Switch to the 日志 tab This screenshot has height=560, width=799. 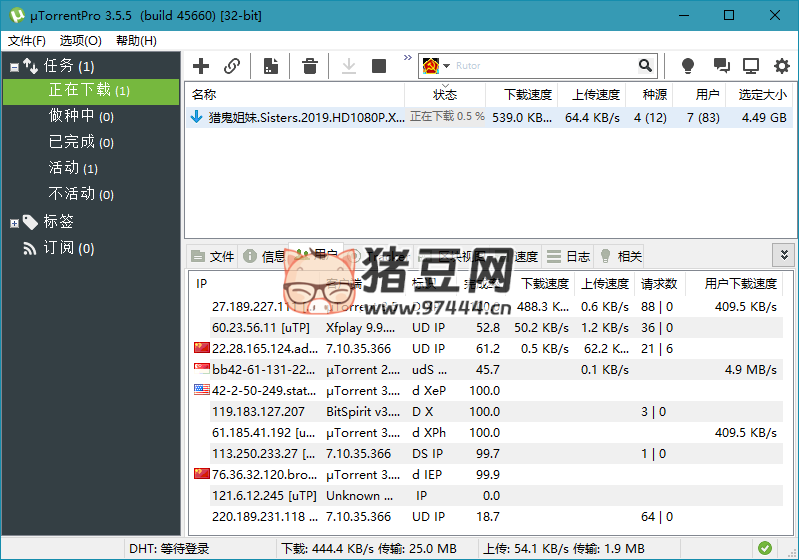(569, 256)
